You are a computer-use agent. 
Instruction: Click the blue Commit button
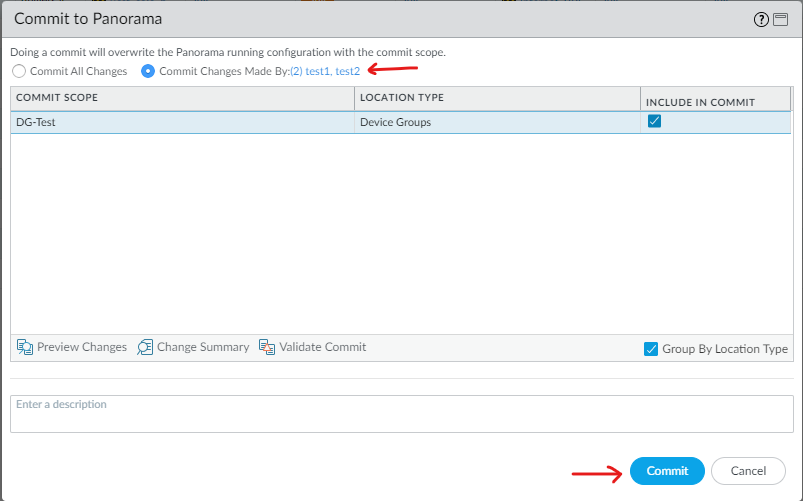667,471
